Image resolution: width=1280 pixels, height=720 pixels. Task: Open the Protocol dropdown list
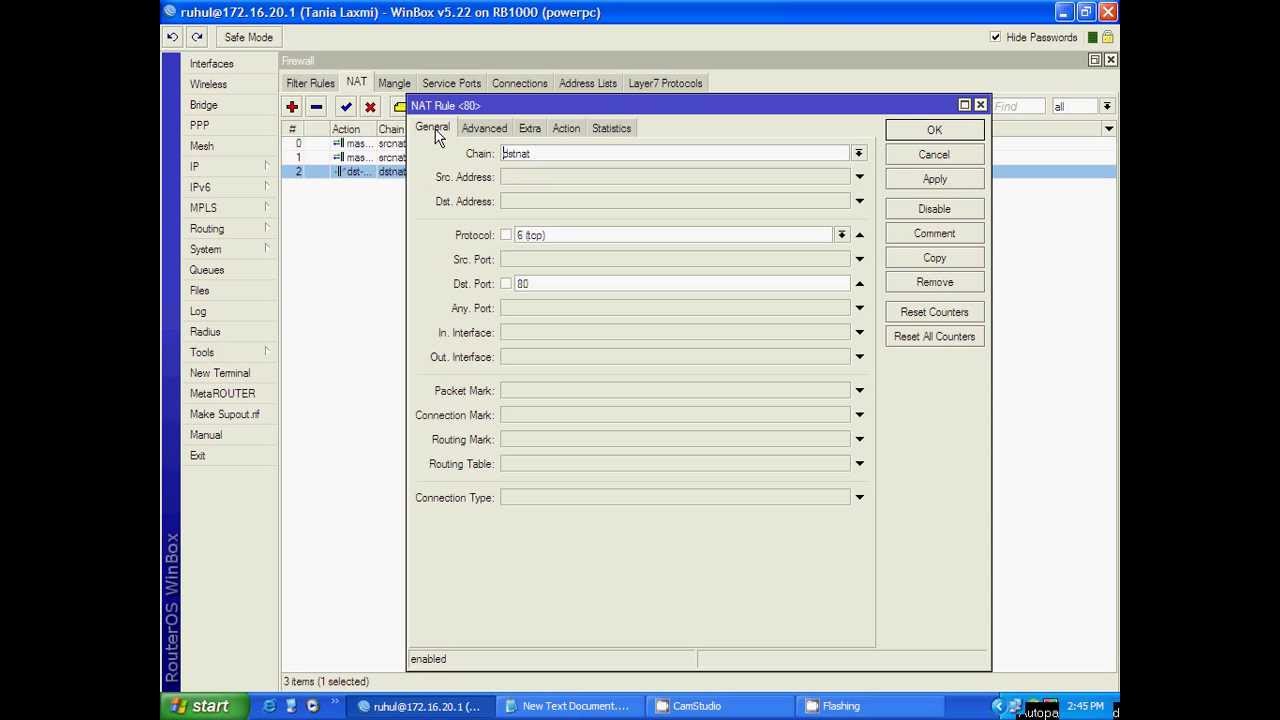tap(841, 235)
